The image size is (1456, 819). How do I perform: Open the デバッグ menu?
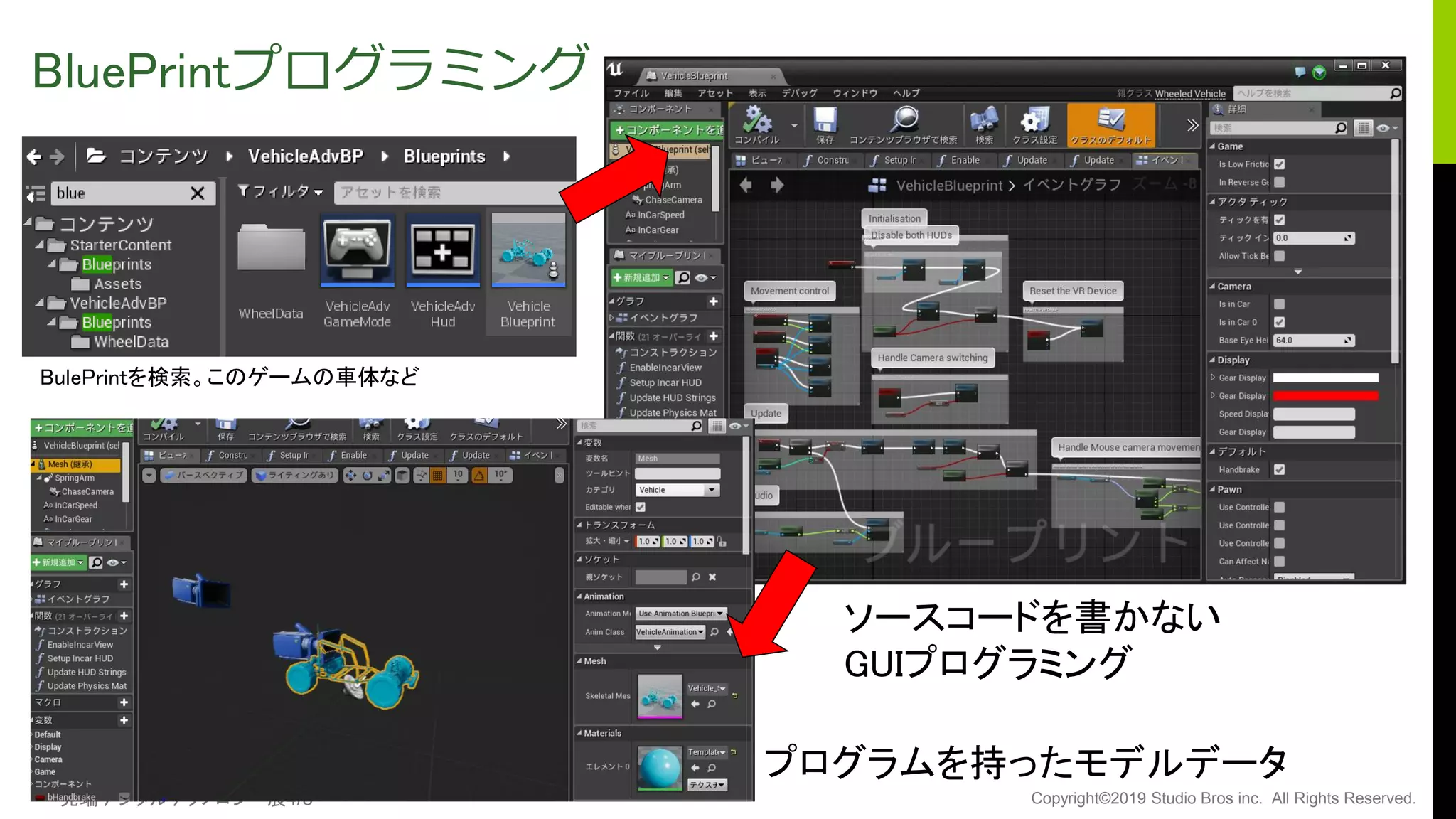[x=799, y=93]
